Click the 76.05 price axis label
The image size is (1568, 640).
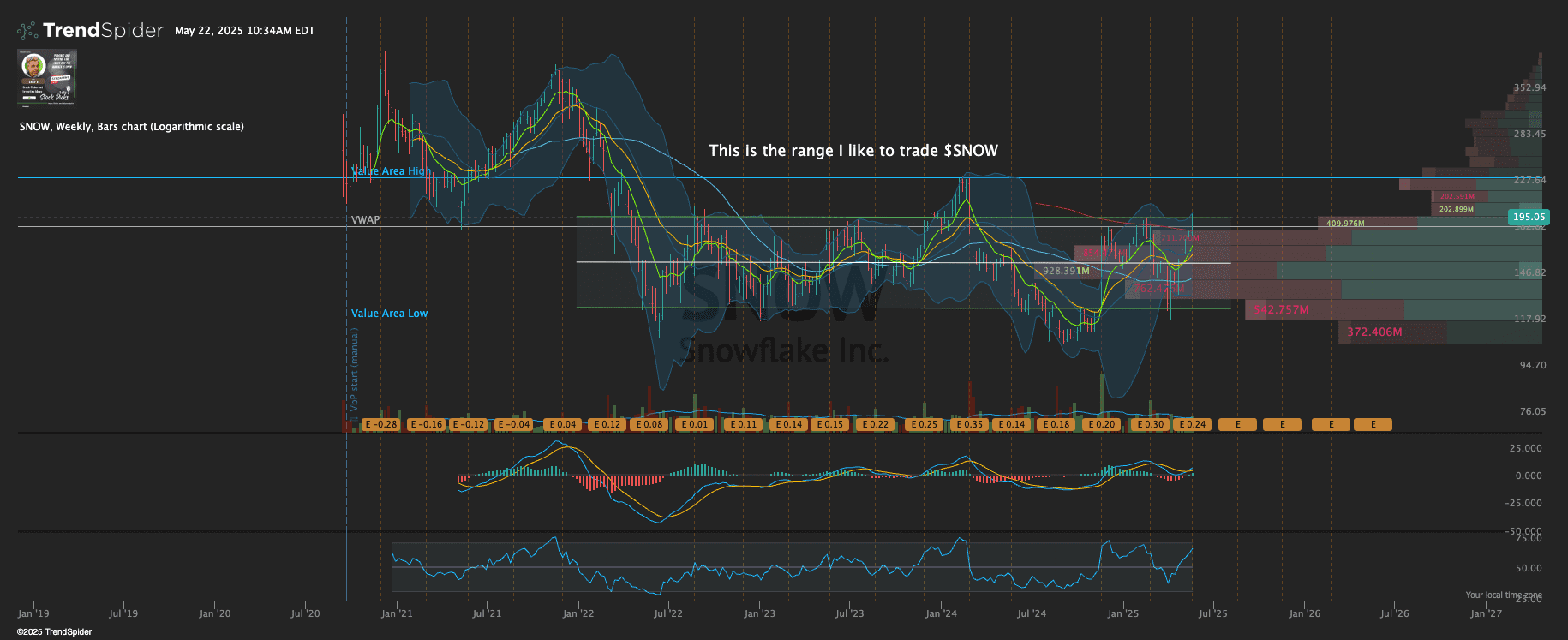[x=1533, y=412]
